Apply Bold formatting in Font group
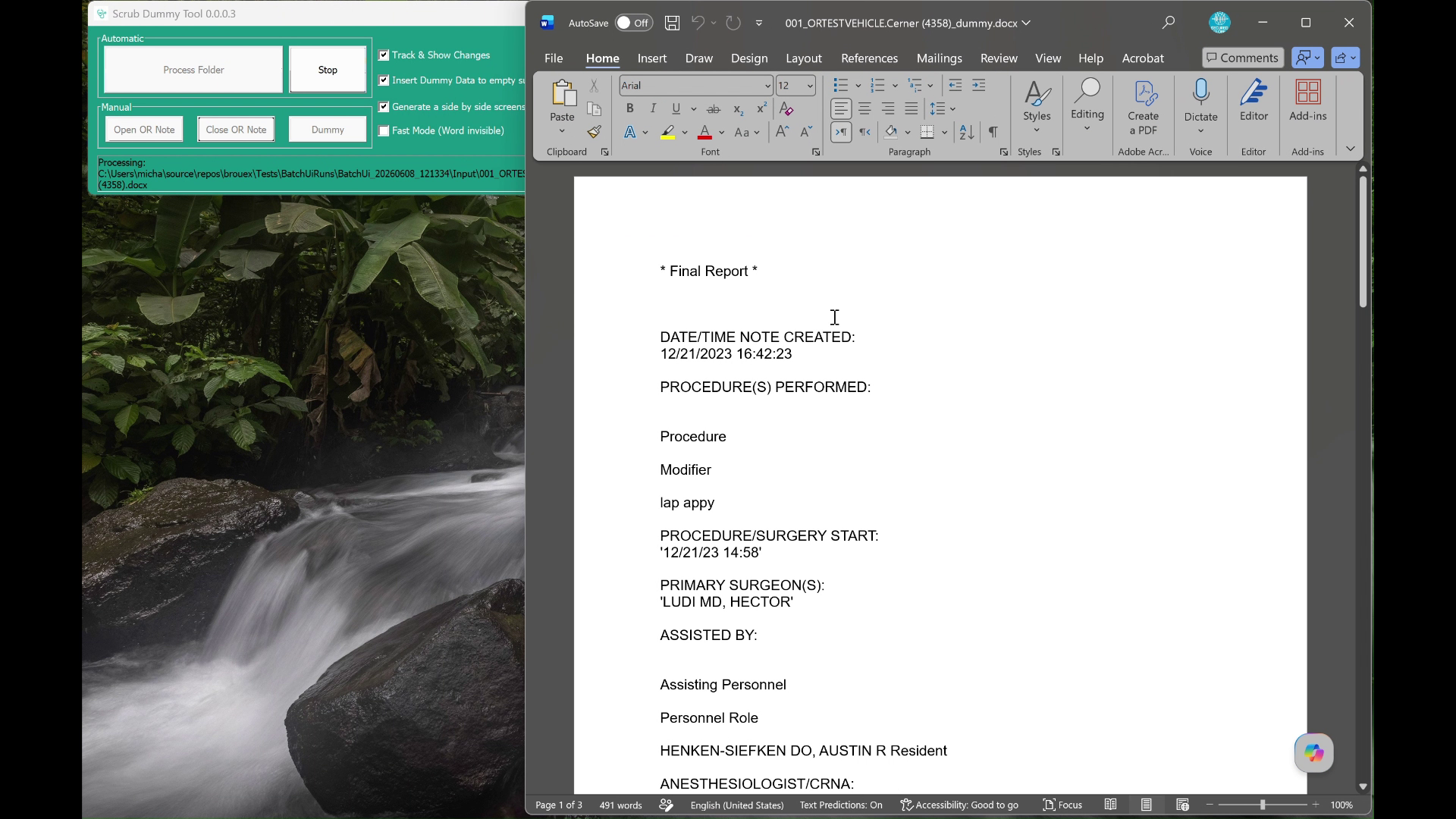The width and height of the screenshot is (1456, 819). point(629,108)
